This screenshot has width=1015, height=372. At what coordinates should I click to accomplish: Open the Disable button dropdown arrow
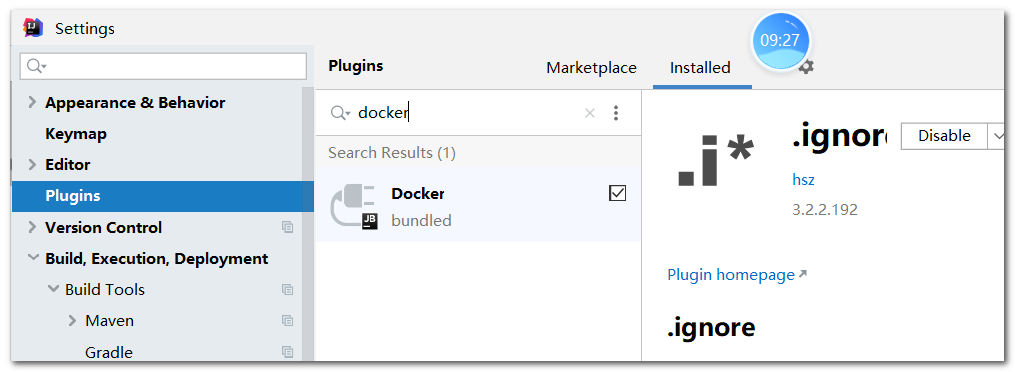(998, 136)
